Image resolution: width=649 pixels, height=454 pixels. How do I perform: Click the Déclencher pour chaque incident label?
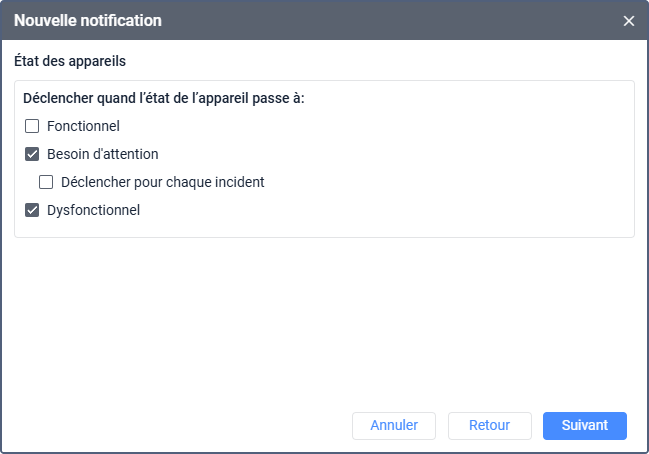[162, 183]
